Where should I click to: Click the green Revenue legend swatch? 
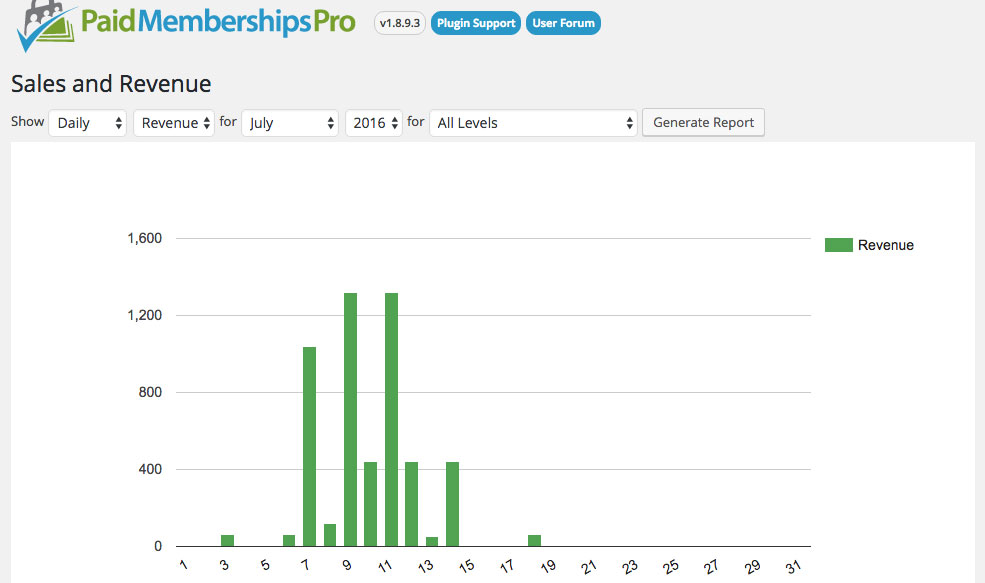[838, 245]
